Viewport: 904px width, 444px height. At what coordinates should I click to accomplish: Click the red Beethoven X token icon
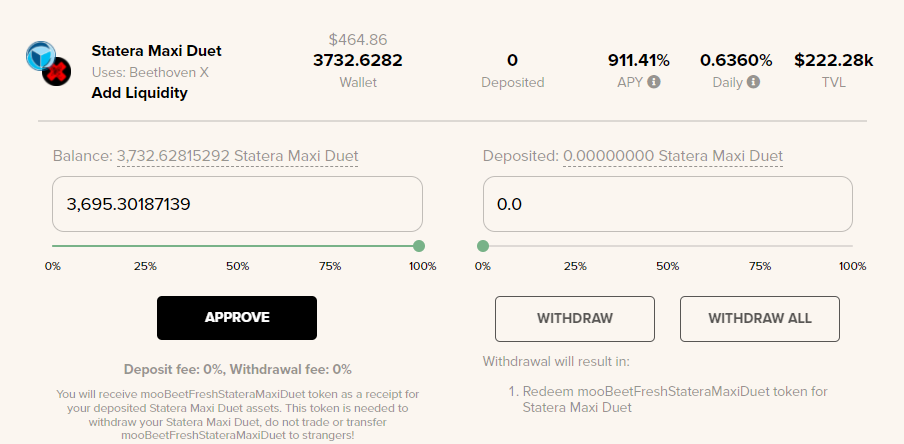coord(60,73)
